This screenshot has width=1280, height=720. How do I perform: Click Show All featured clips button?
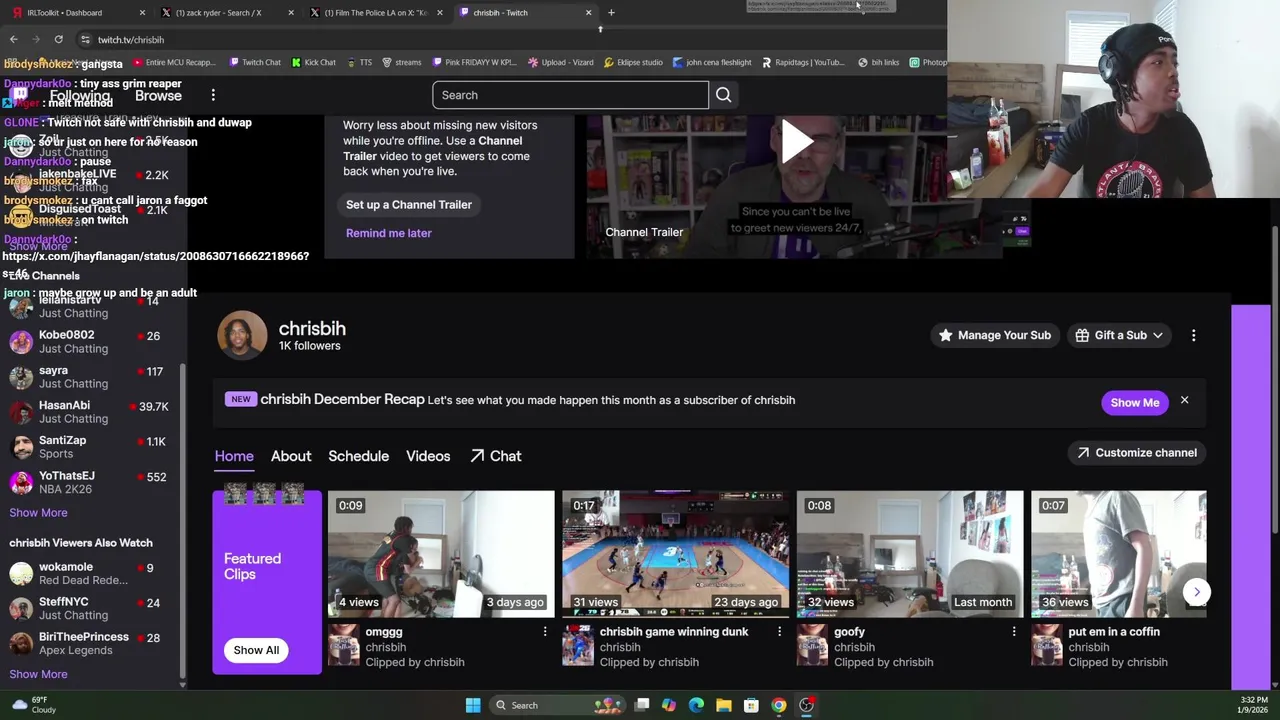click(256, 650)
